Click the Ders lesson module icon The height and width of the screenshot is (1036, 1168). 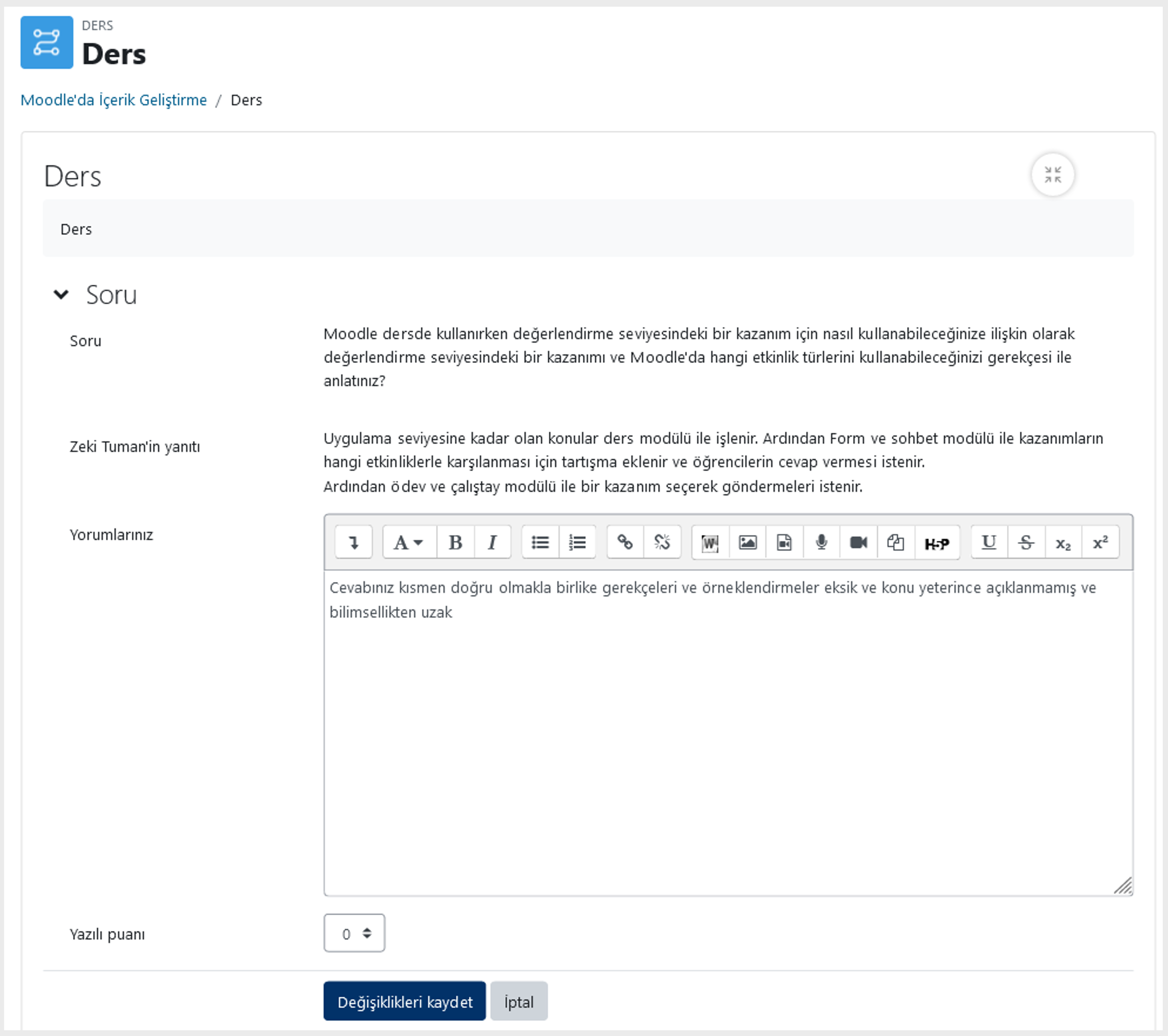click(47, 42)
